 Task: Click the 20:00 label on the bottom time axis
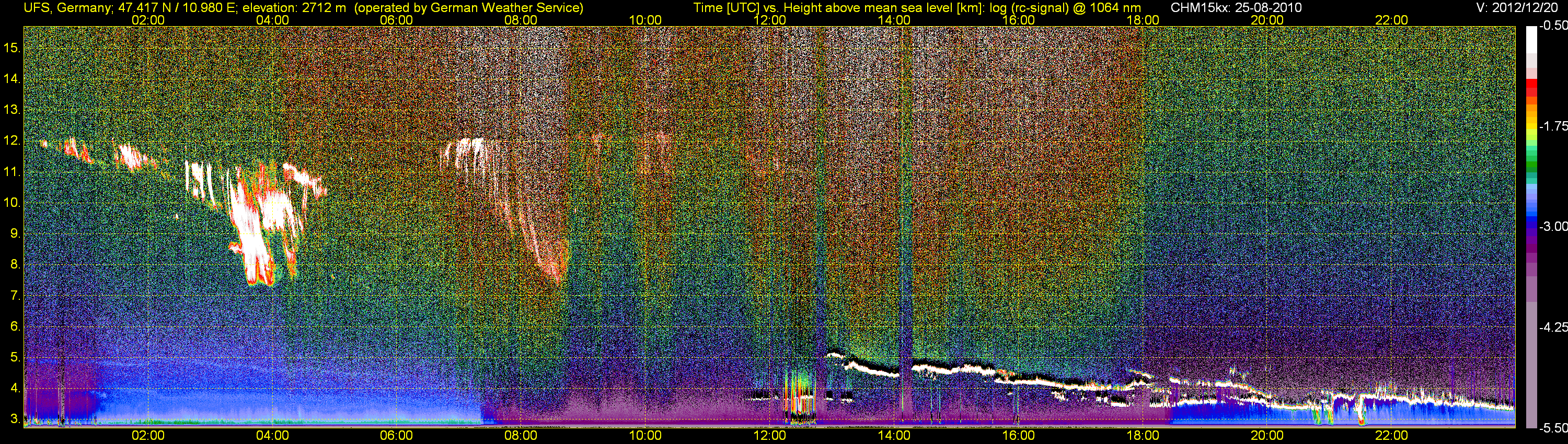[x=1267, y=436]
